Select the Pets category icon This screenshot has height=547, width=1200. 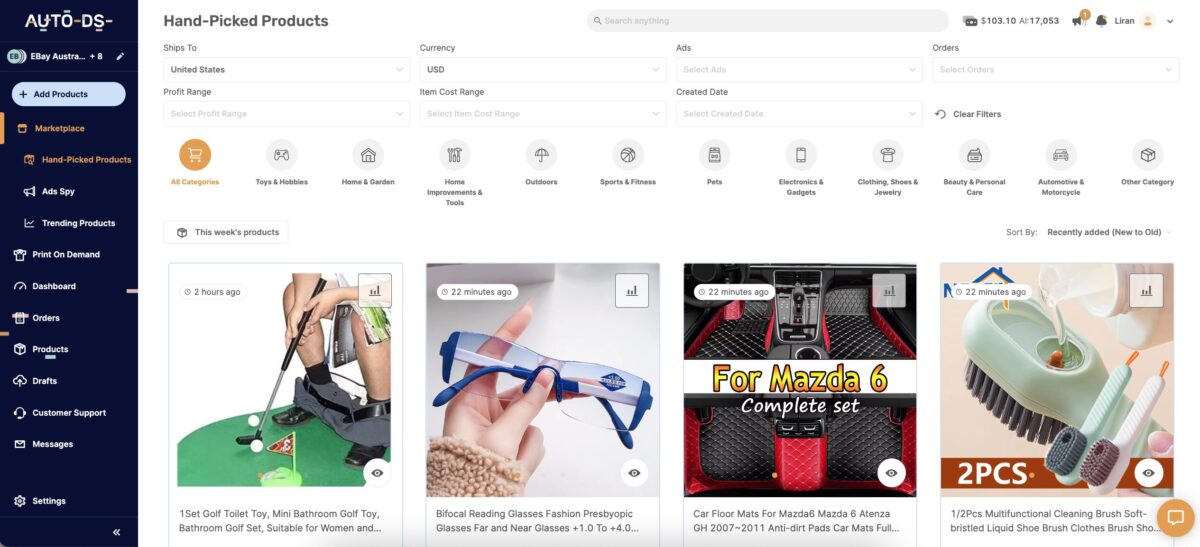pyautogui.click(x=714, y=155)
